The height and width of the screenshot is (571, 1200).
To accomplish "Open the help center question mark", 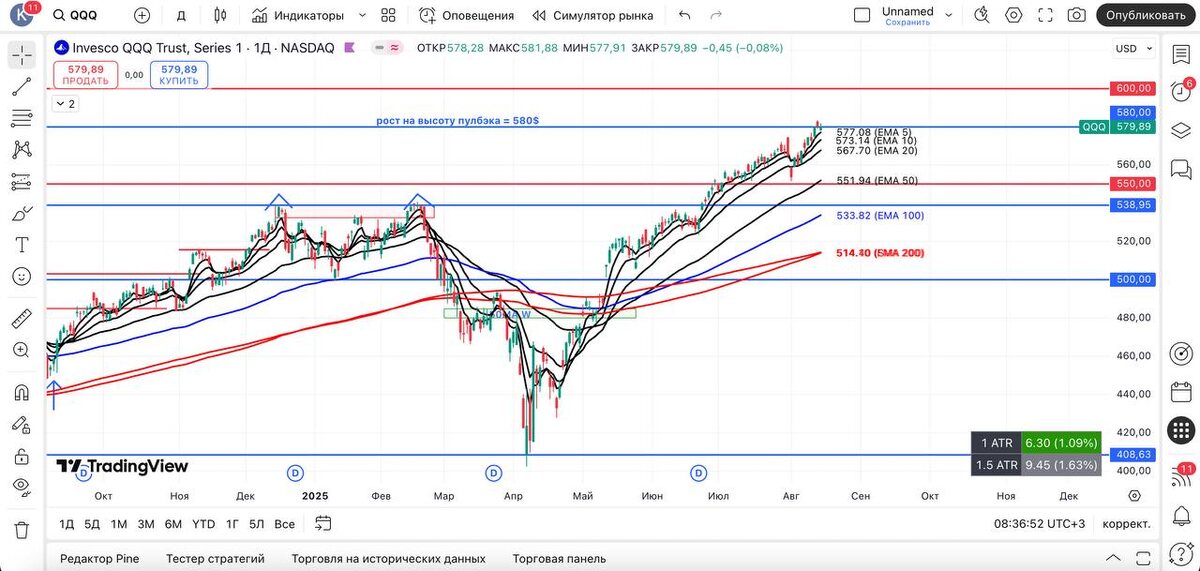I will (1181, 554).
